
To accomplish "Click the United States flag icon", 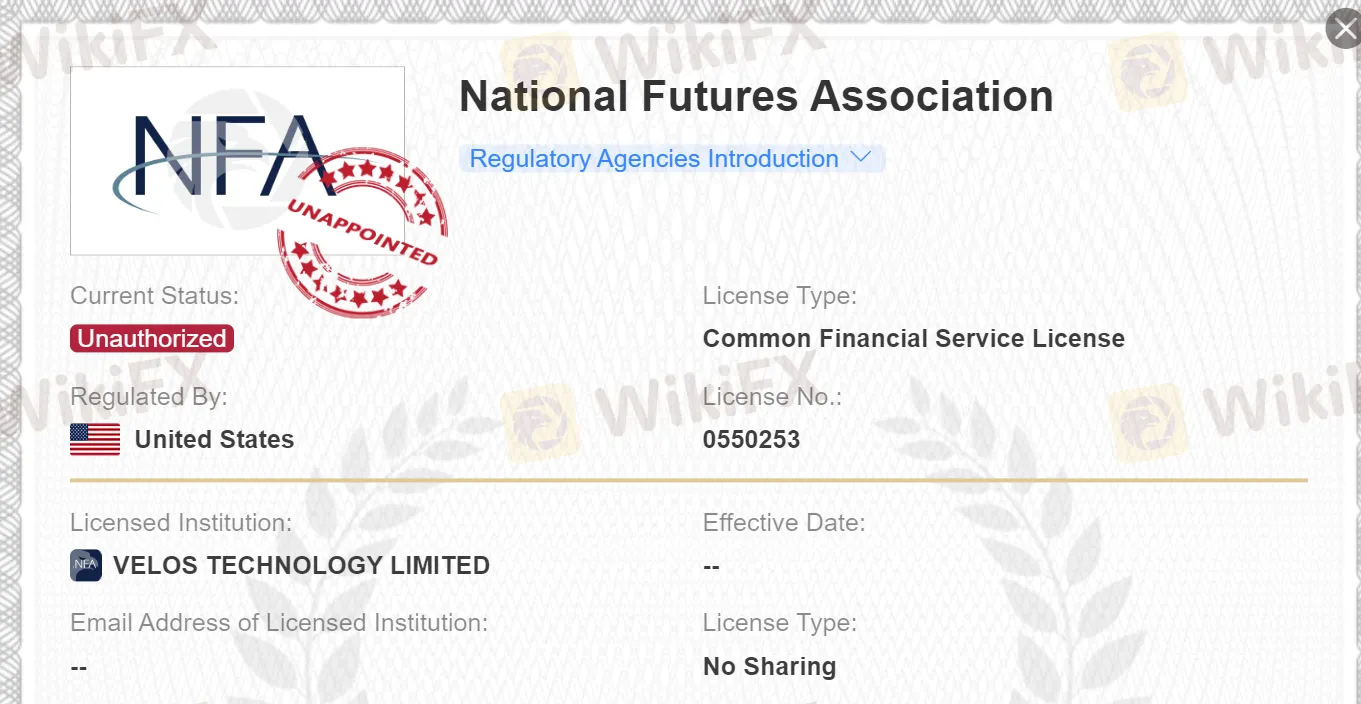I will tap(95, 440).
